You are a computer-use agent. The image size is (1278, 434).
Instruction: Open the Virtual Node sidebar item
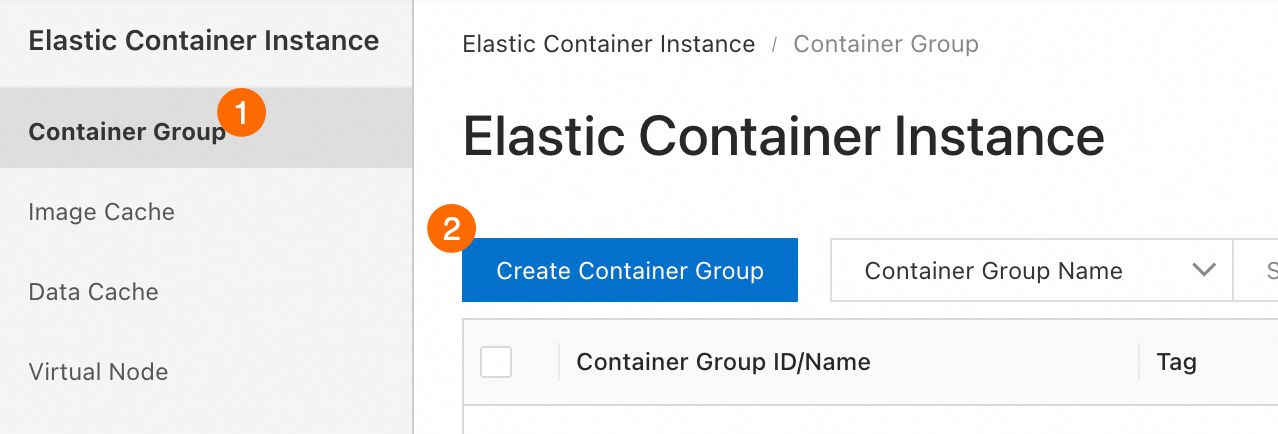click(98, 372)
